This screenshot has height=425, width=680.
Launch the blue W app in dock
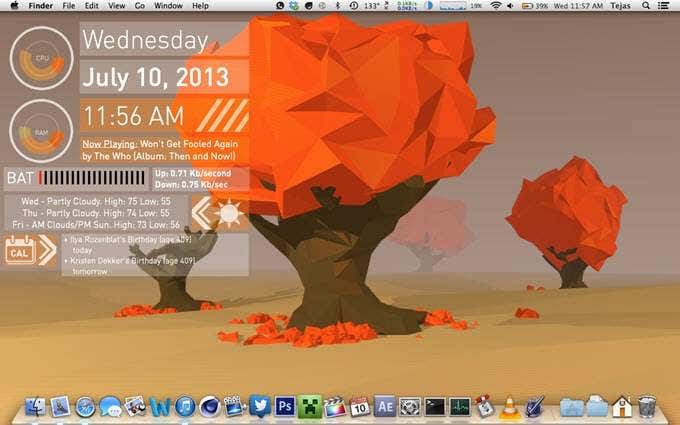pyautogui.click(x=160, y=407)
